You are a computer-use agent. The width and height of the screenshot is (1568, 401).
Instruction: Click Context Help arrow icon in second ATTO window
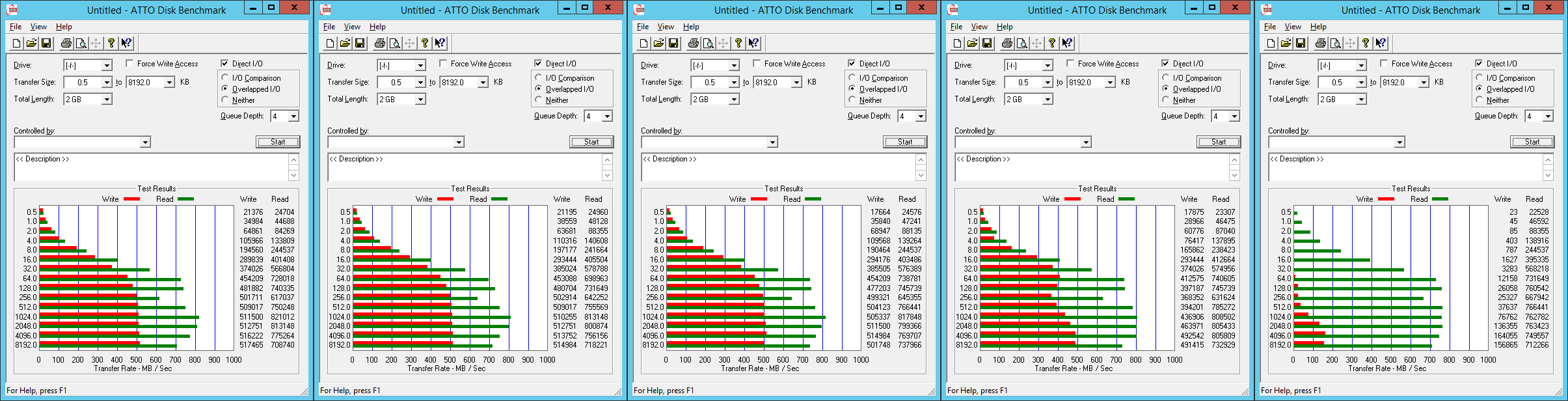click(440, 43)
